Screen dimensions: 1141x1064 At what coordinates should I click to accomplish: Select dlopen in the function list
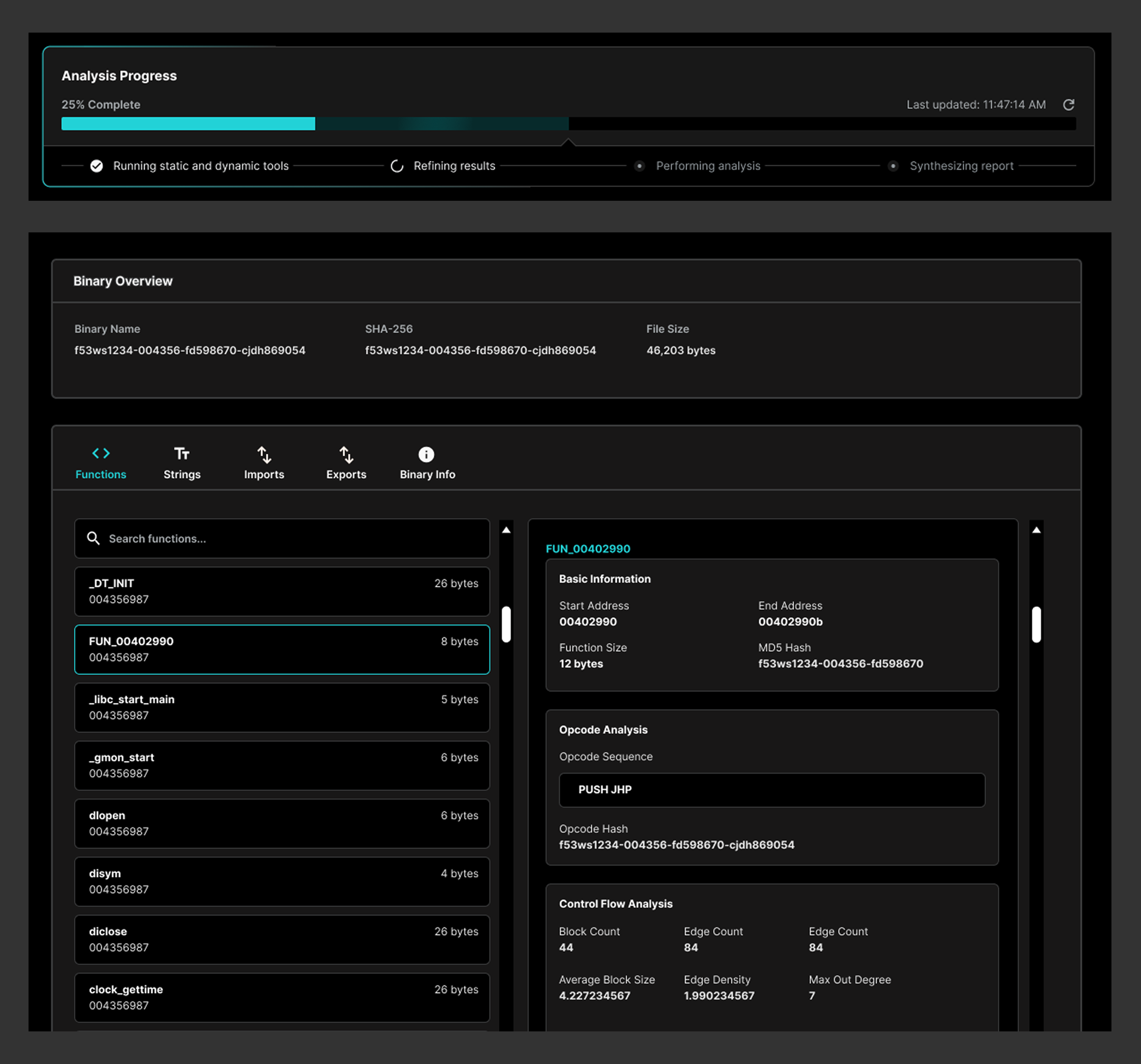(x=282, y=823)
